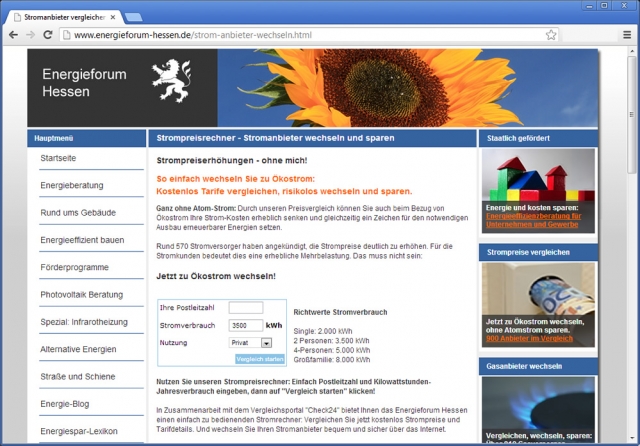
Task: Click the address bar URL
Action: [x=193, y=35]
